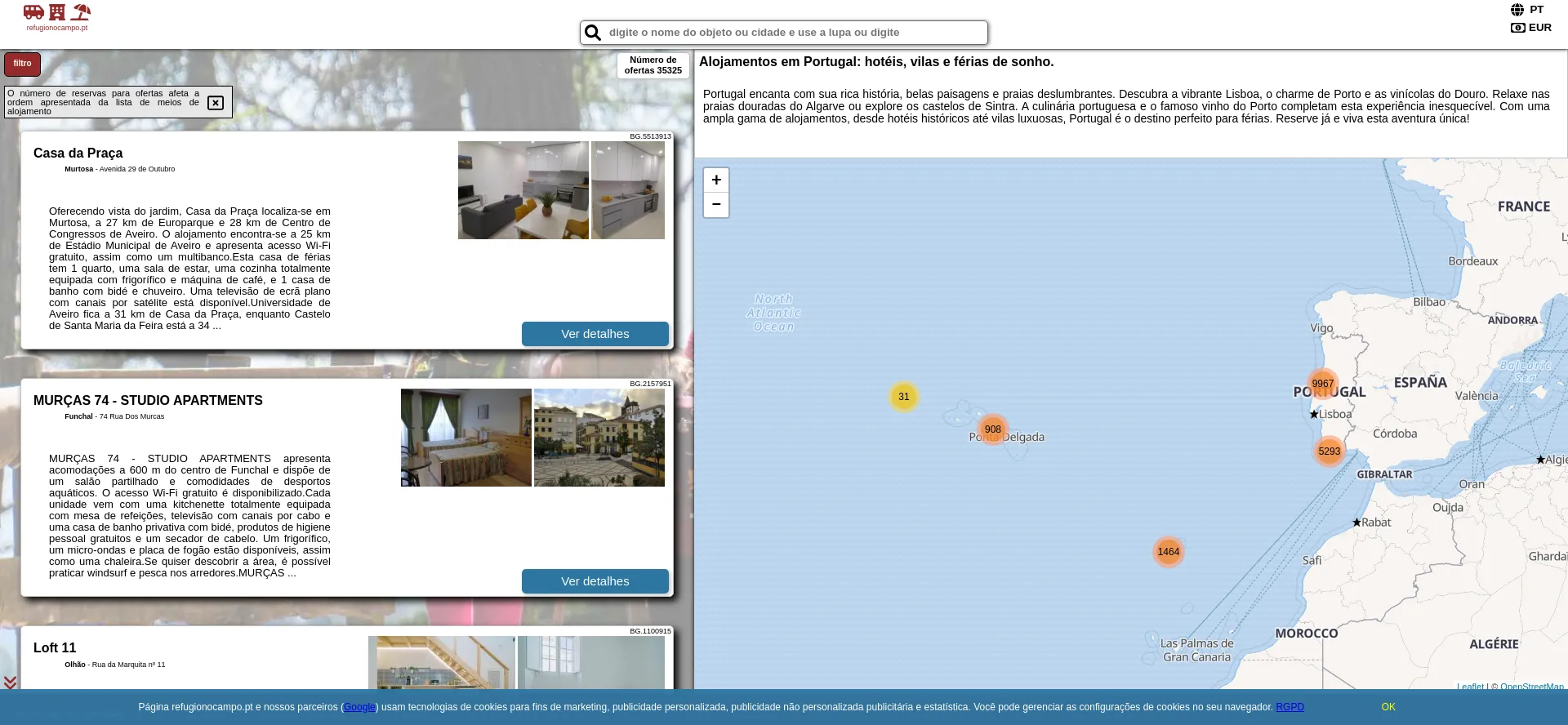This screenshot has width=1568, height=725.
Task: Open MURÇAS 74 - STUDIO APARTMENTS title
Action: click(148, 401)
